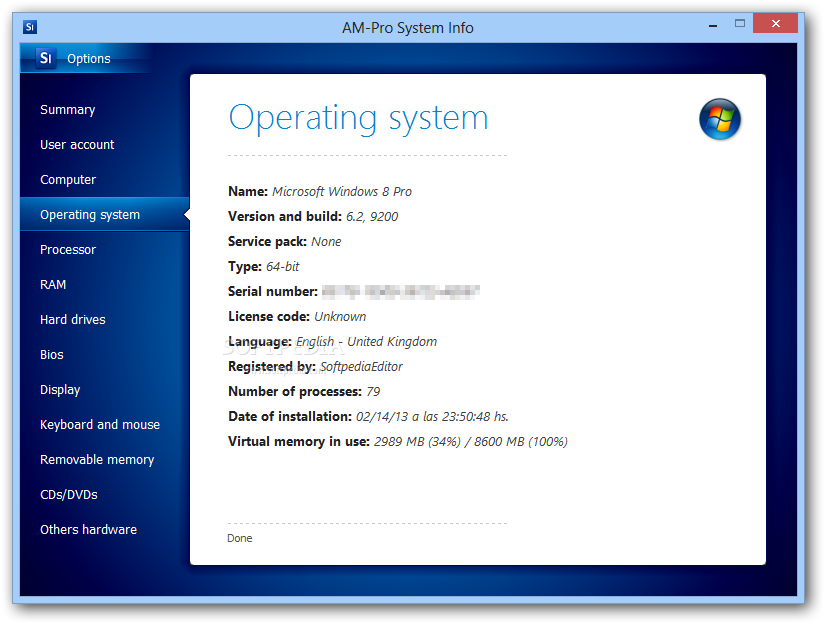This screenshot has height=624, width=825.
Task: Click the name value 'Microsoft Windows 8 Pro'
Action: click(x=342, y=192)
